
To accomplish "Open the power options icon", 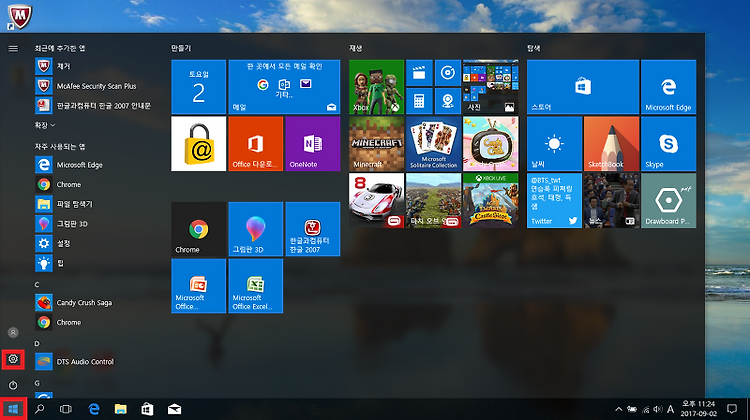I will tap(13, 385).
